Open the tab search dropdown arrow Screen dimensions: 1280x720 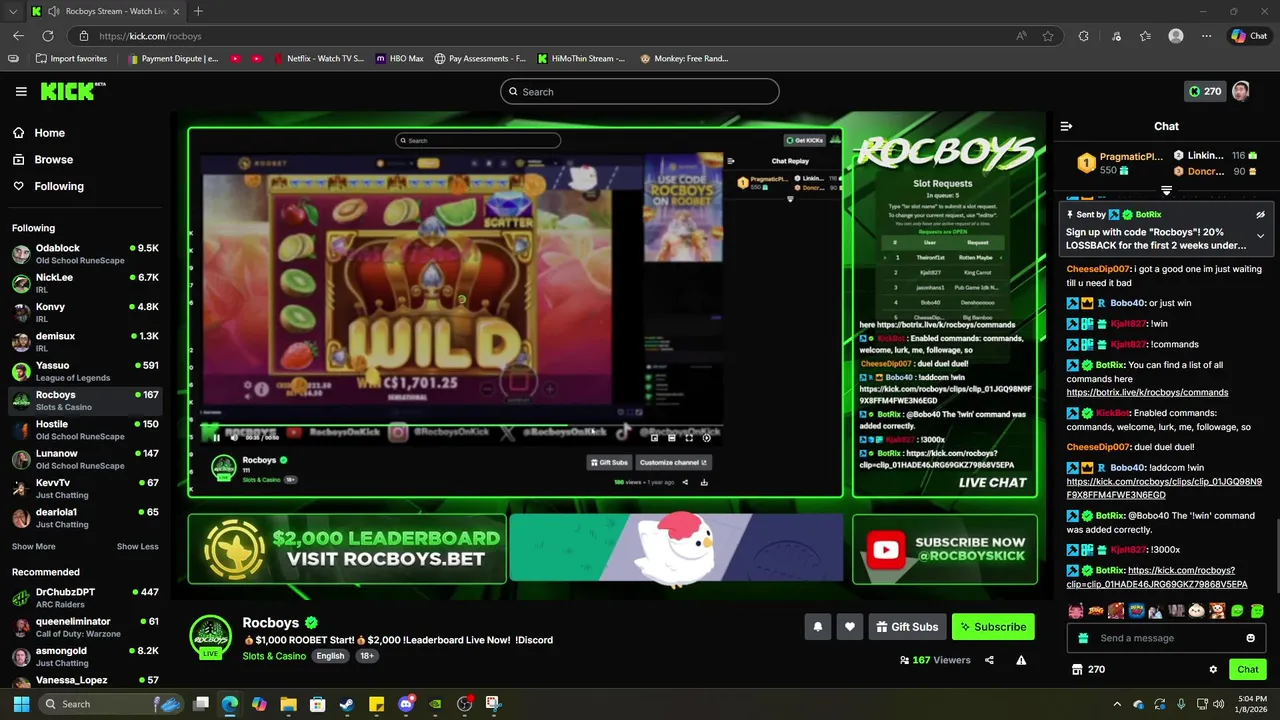13,11
